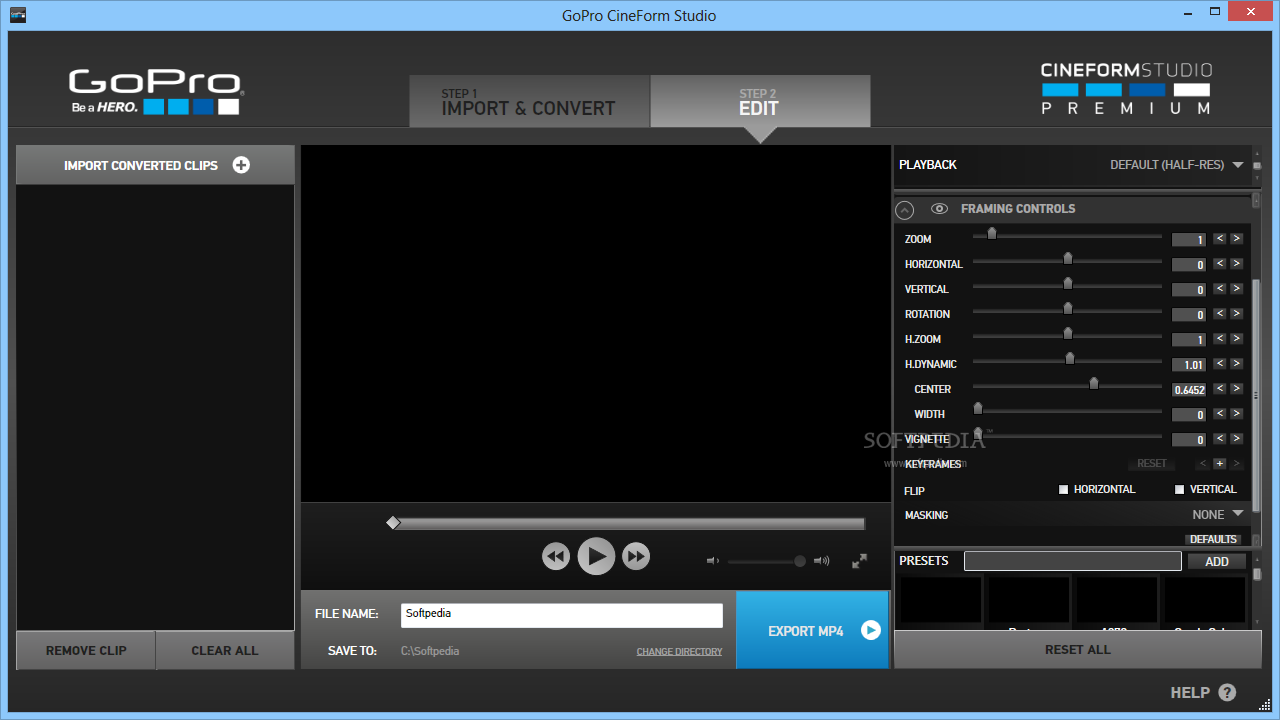Viewport: 1280px width, 720px height.
Task: Increase Zoom value with right arrow
Action: (x=1237, y=239)
